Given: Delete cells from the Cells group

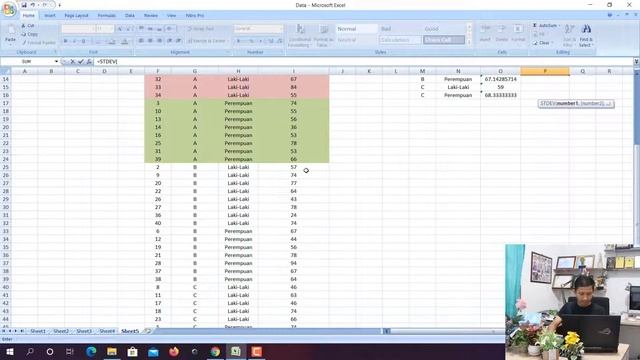Looking at the screenshot, I should 502,33.
